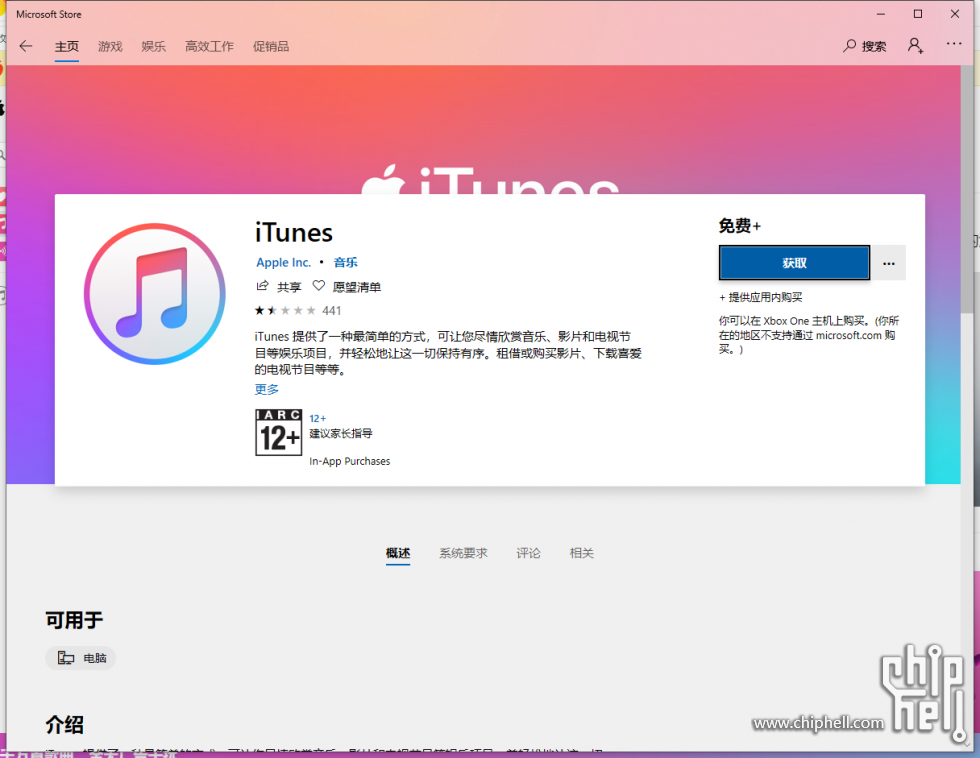Switch to the 主页 tab
The width and height of the screenshot is (980, 758).
(x=67, y=47)
